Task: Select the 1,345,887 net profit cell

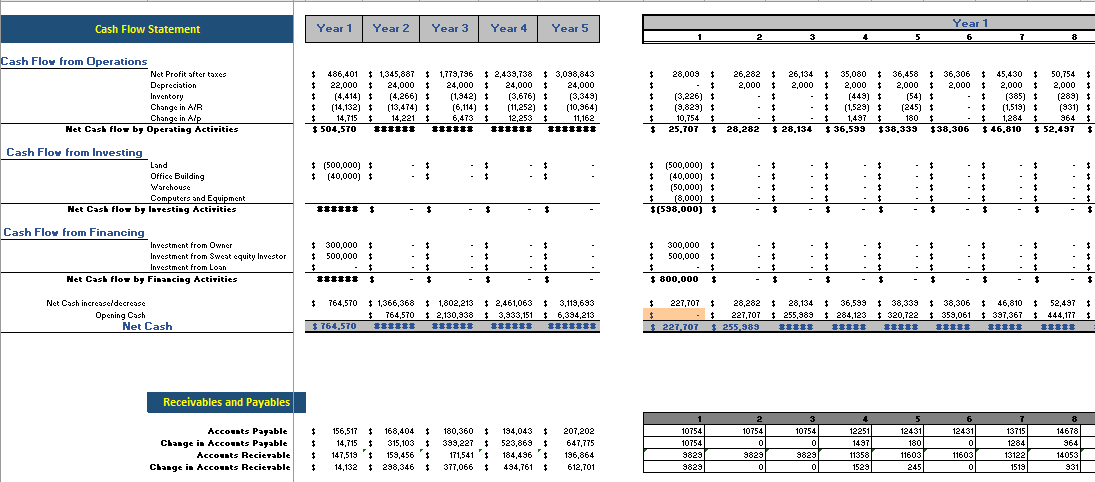Action: (391, 73)
